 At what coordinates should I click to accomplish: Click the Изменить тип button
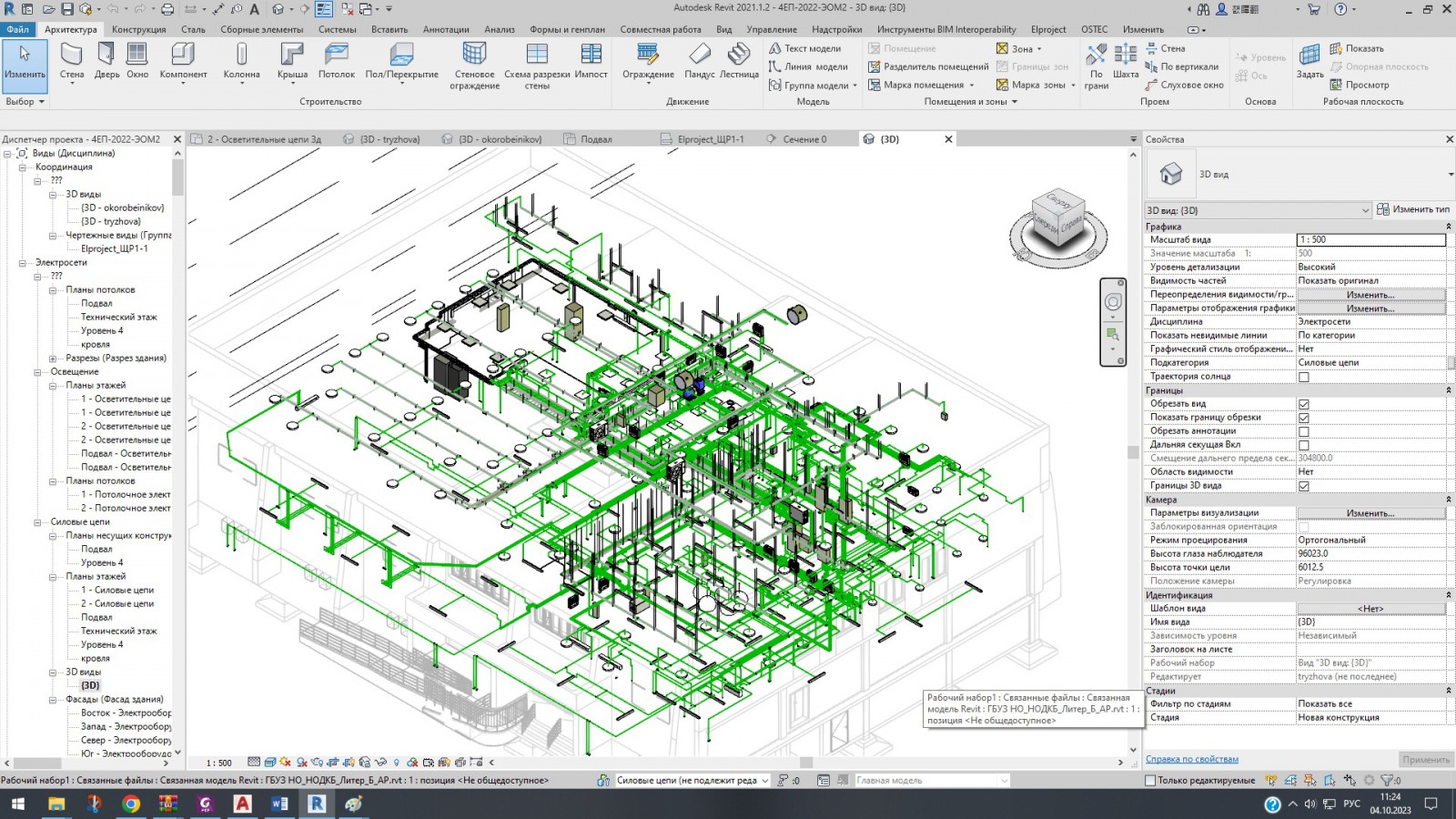tap(1412, 209)
